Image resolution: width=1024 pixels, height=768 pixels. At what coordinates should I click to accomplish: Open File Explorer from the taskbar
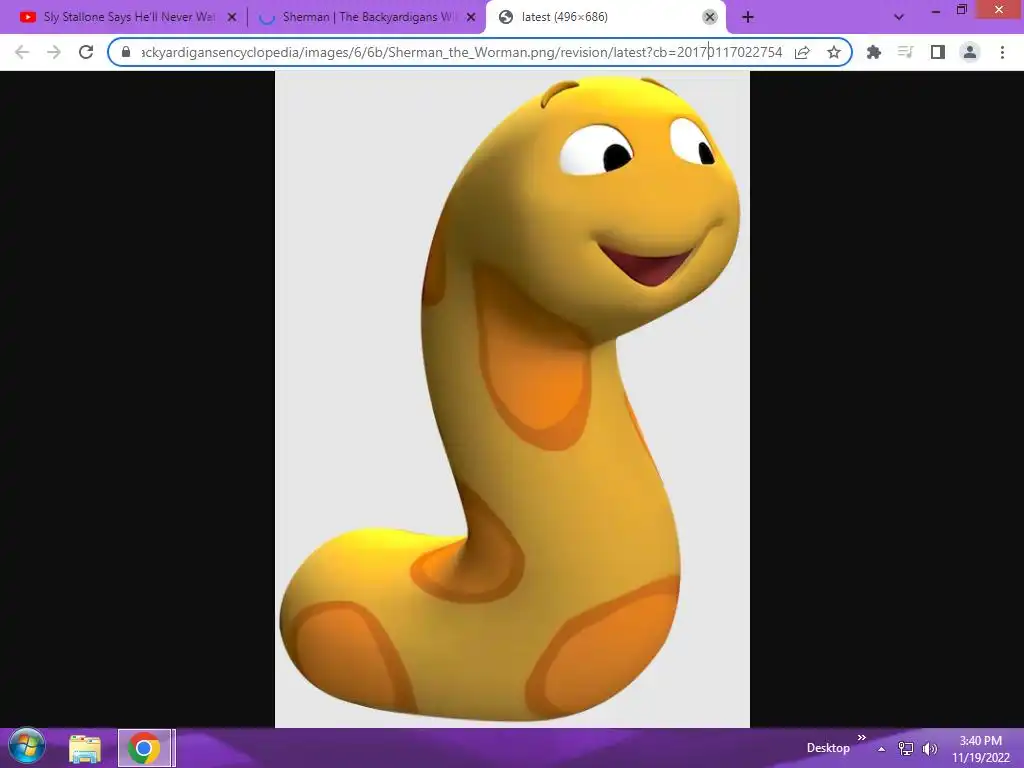[85, 748]
